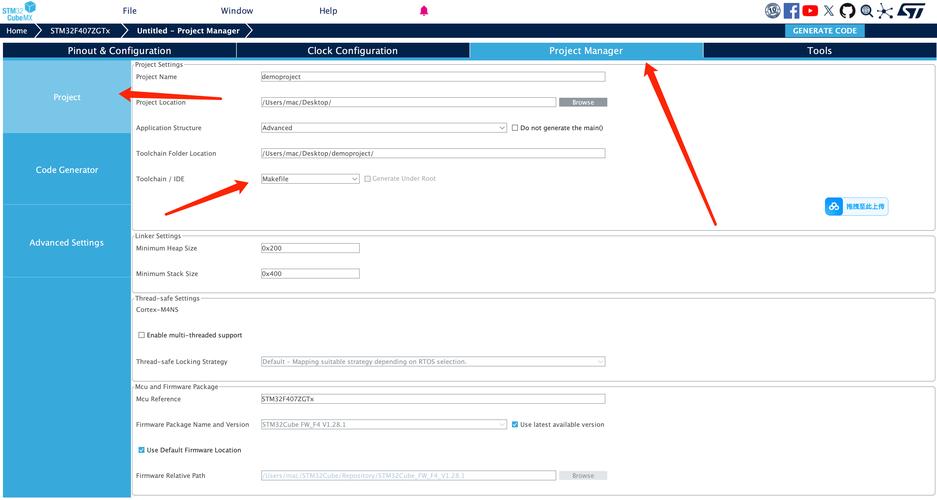The image size is (937, 500).
Task: Open the YouTube icon link
Action: (810, 10)
